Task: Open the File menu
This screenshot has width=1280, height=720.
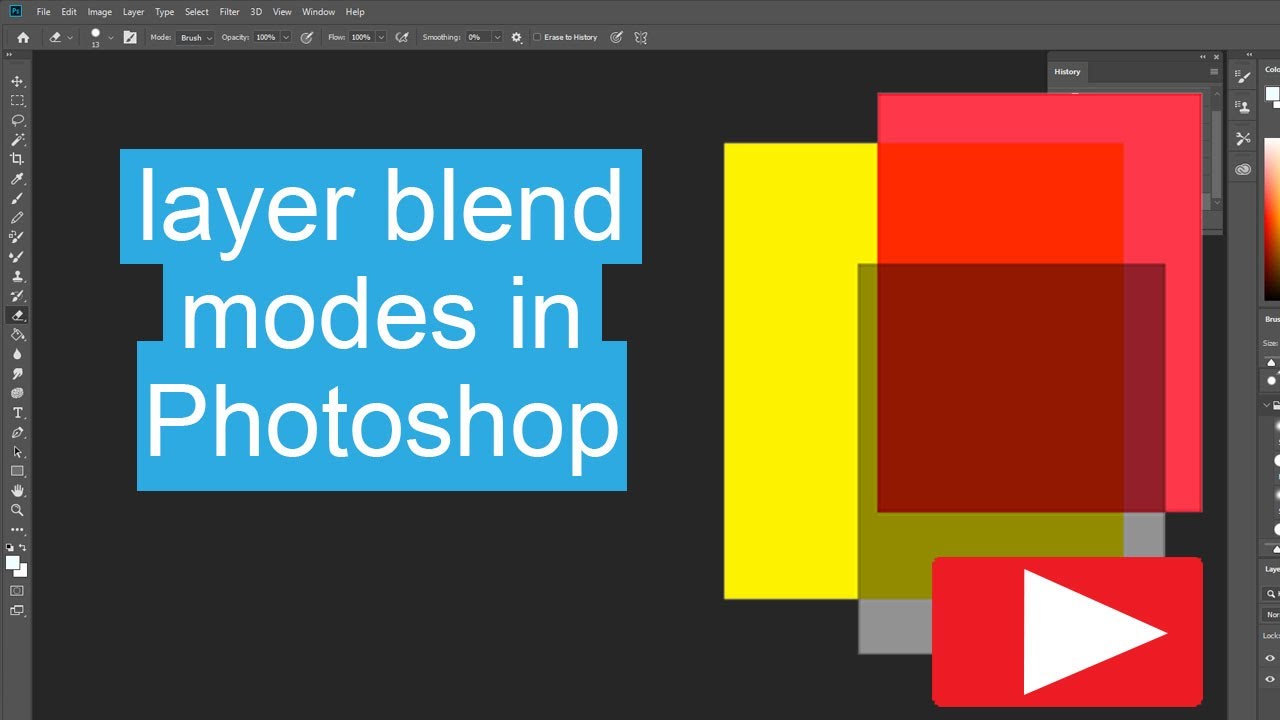Action: (x=43, y=12)
